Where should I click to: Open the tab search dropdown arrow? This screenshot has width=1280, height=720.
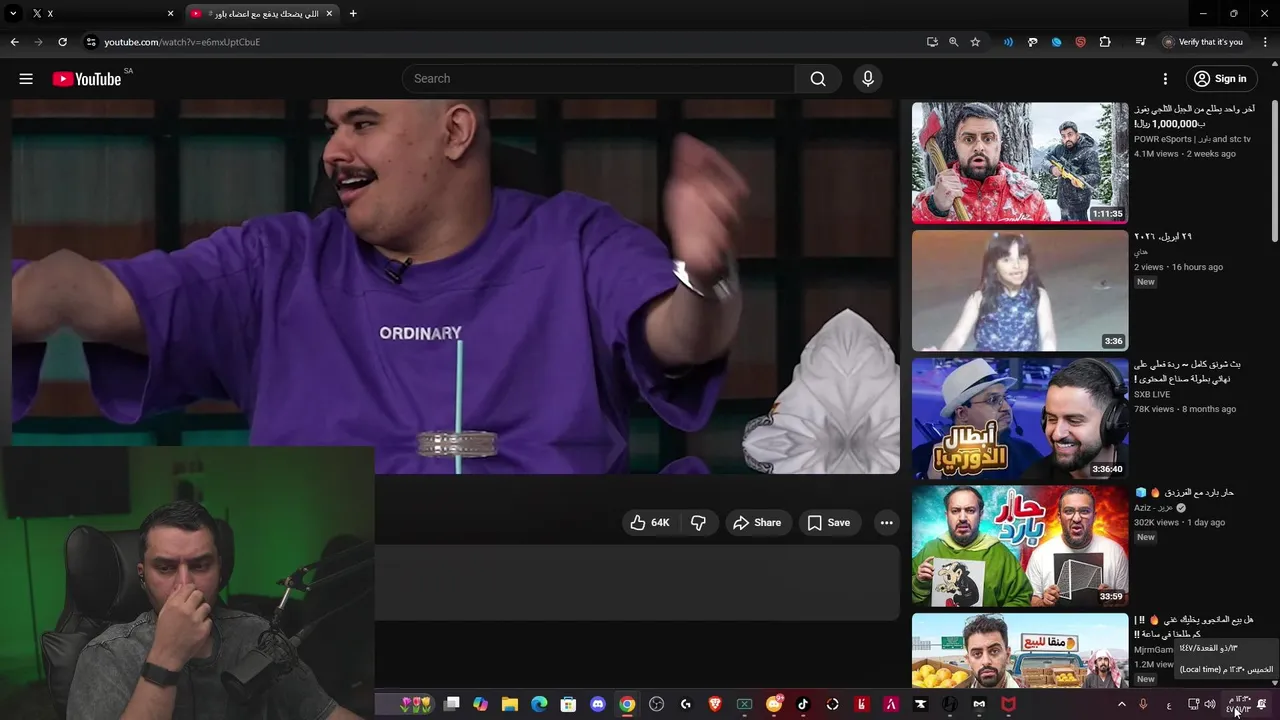[13, 14]
